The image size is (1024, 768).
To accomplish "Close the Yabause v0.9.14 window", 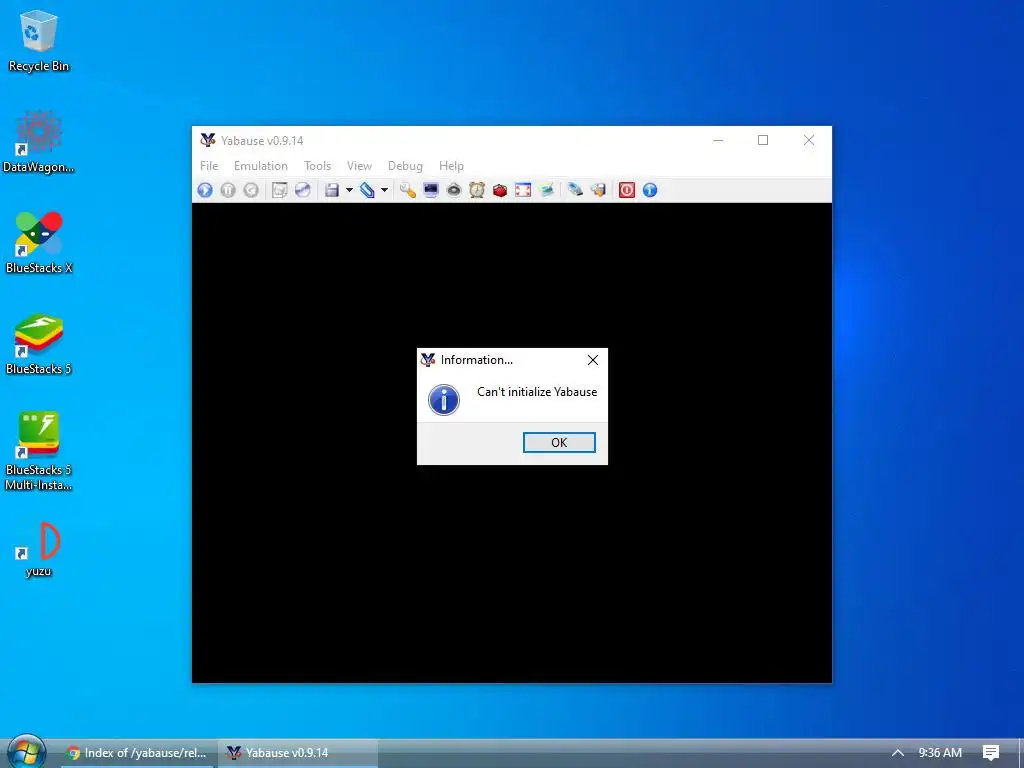I will [x=808, y=140].
